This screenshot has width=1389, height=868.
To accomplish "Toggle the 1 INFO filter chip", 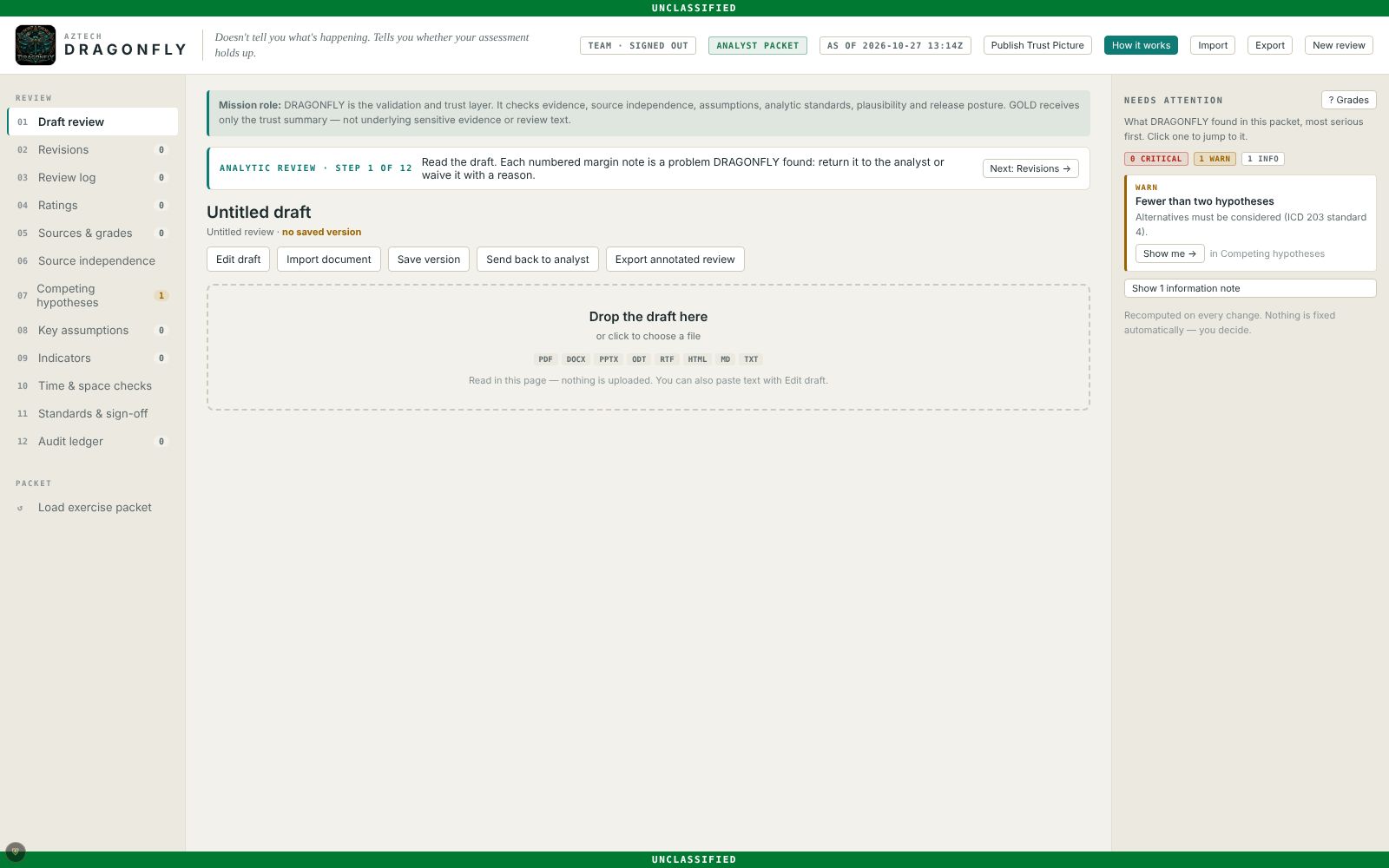I will pos(1262,159).
